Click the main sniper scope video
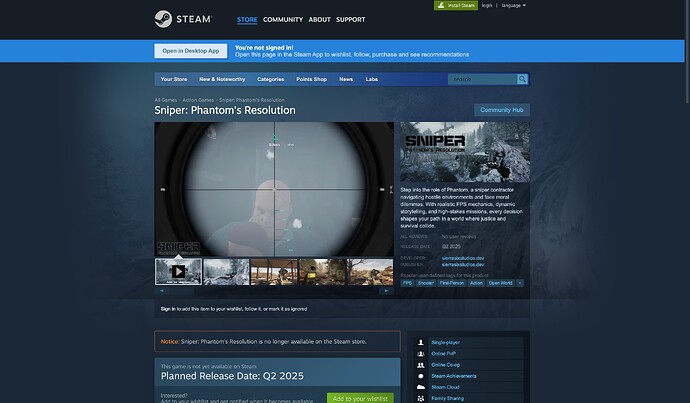 coord(274,189)
